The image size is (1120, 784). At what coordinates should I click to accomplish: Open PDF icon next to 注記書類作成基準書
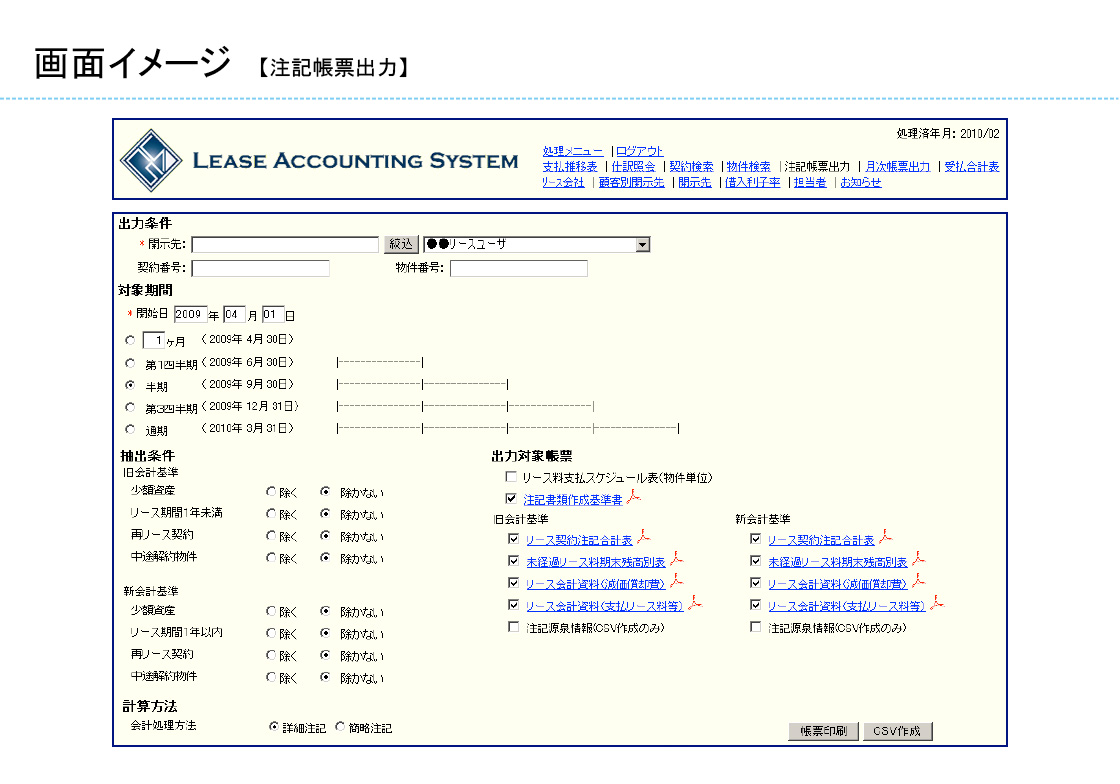tap(634, 498)
